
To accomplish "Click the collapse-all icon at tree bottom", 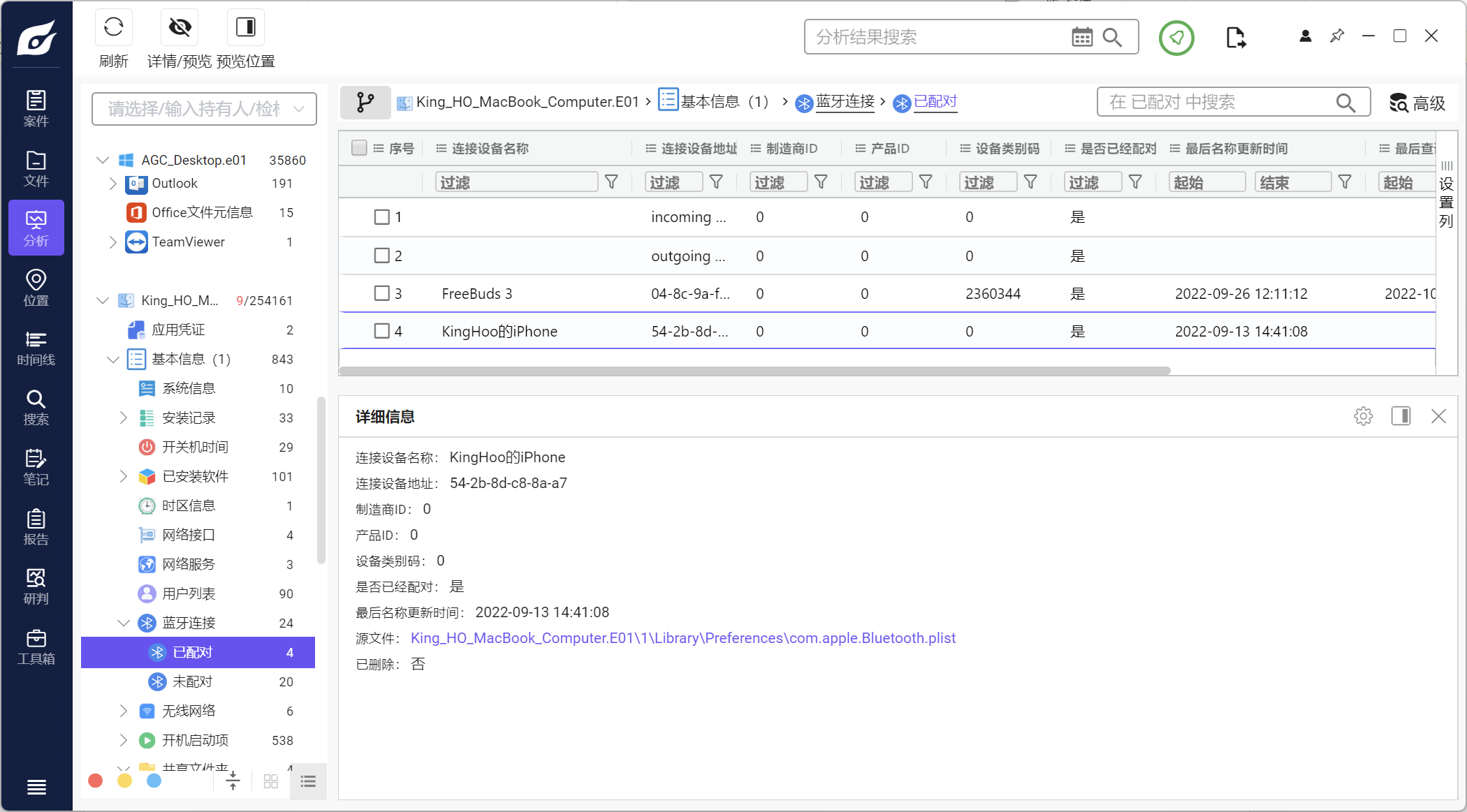I will tap(233, 781).
